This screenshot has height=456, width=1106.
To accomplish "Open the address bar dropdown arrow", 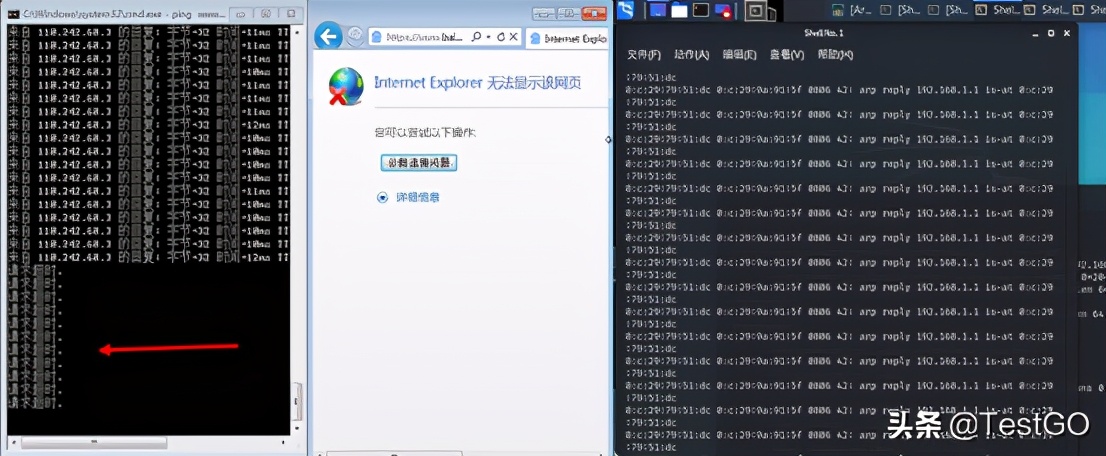I will (489, 37).
